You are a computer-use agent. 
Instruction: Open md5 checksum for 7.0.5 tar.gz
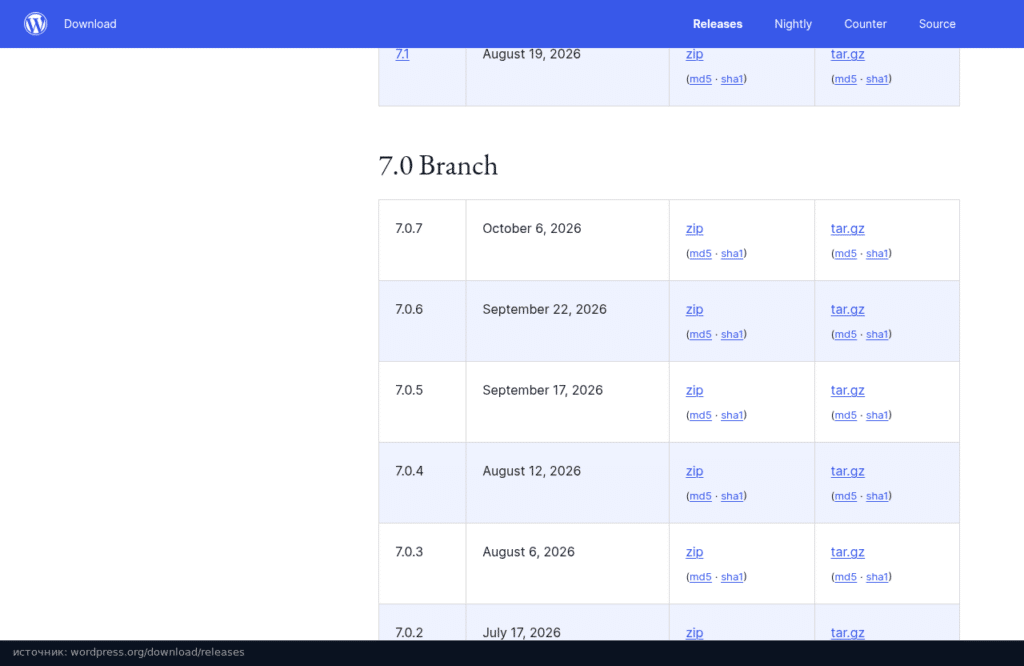tap(845, 415)
